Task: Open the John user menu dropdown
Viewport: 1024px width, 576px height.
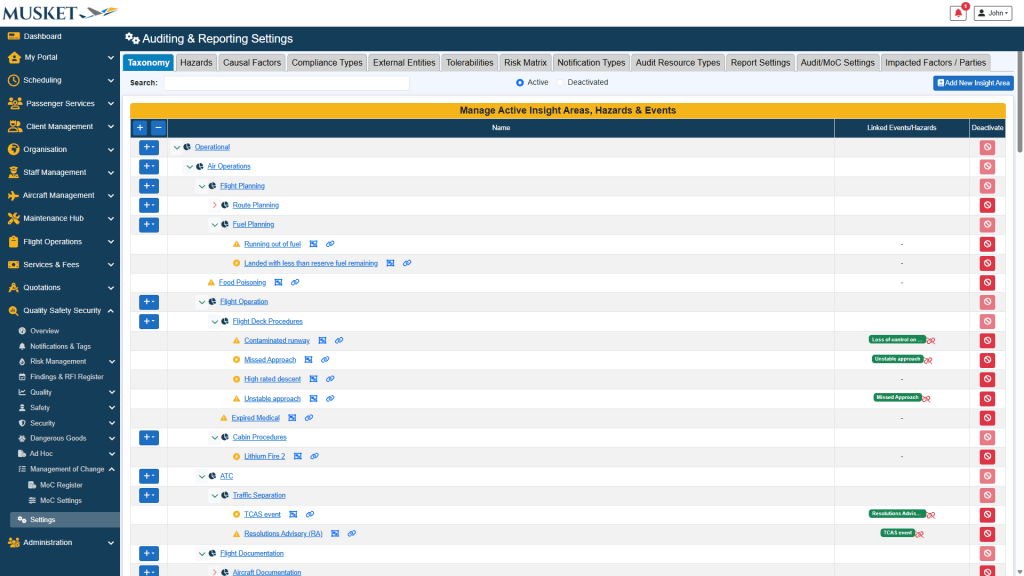Action: (994, 13)
